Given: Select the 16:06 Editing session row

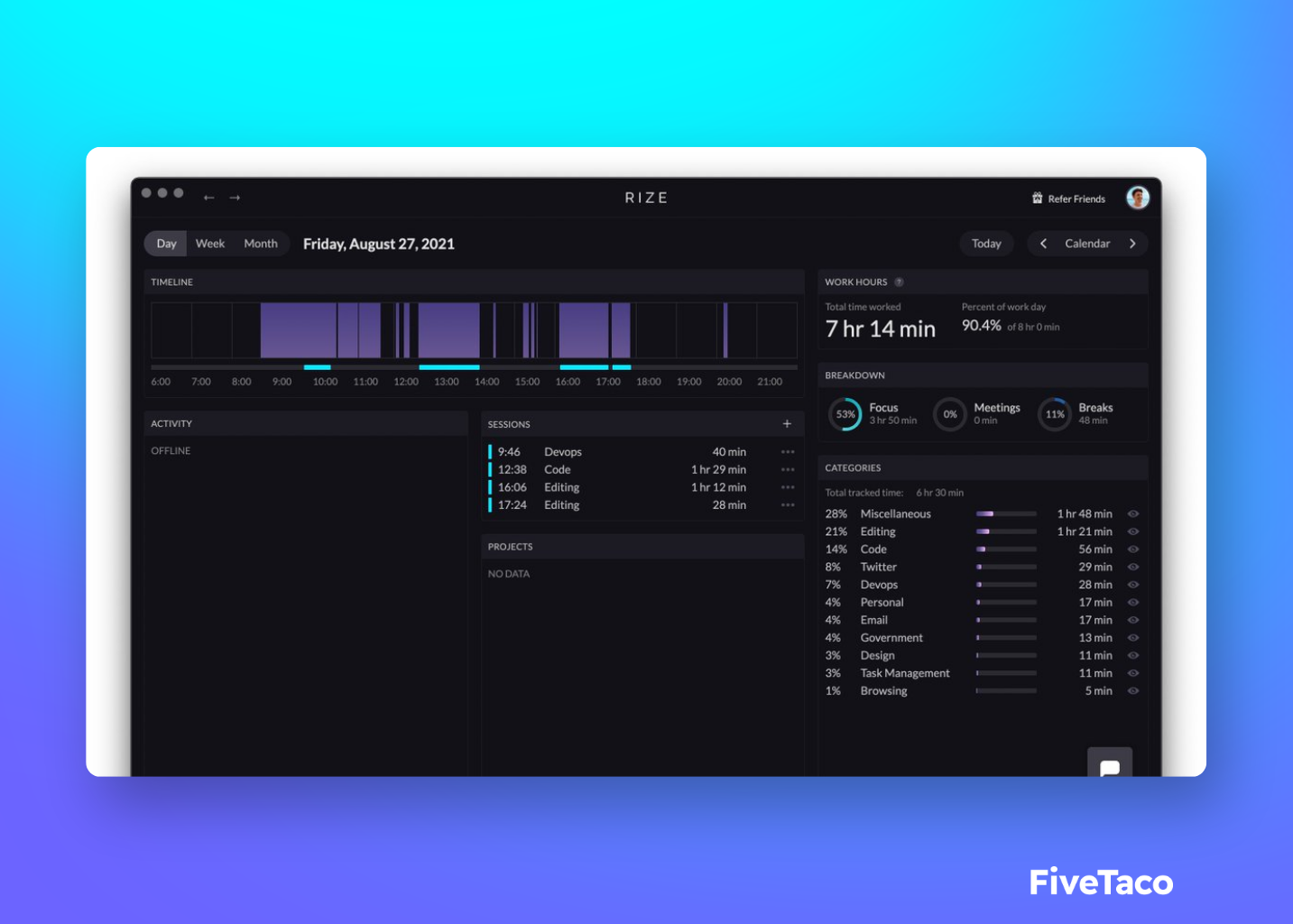Looking at the screenshot, I should 642,487.
